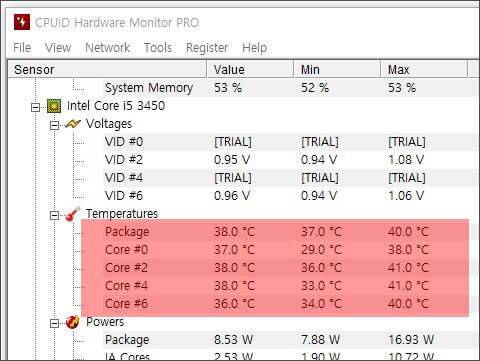480x361 pixels.
Task: Click Package power max 16.93 W
Action: (411, 340)
